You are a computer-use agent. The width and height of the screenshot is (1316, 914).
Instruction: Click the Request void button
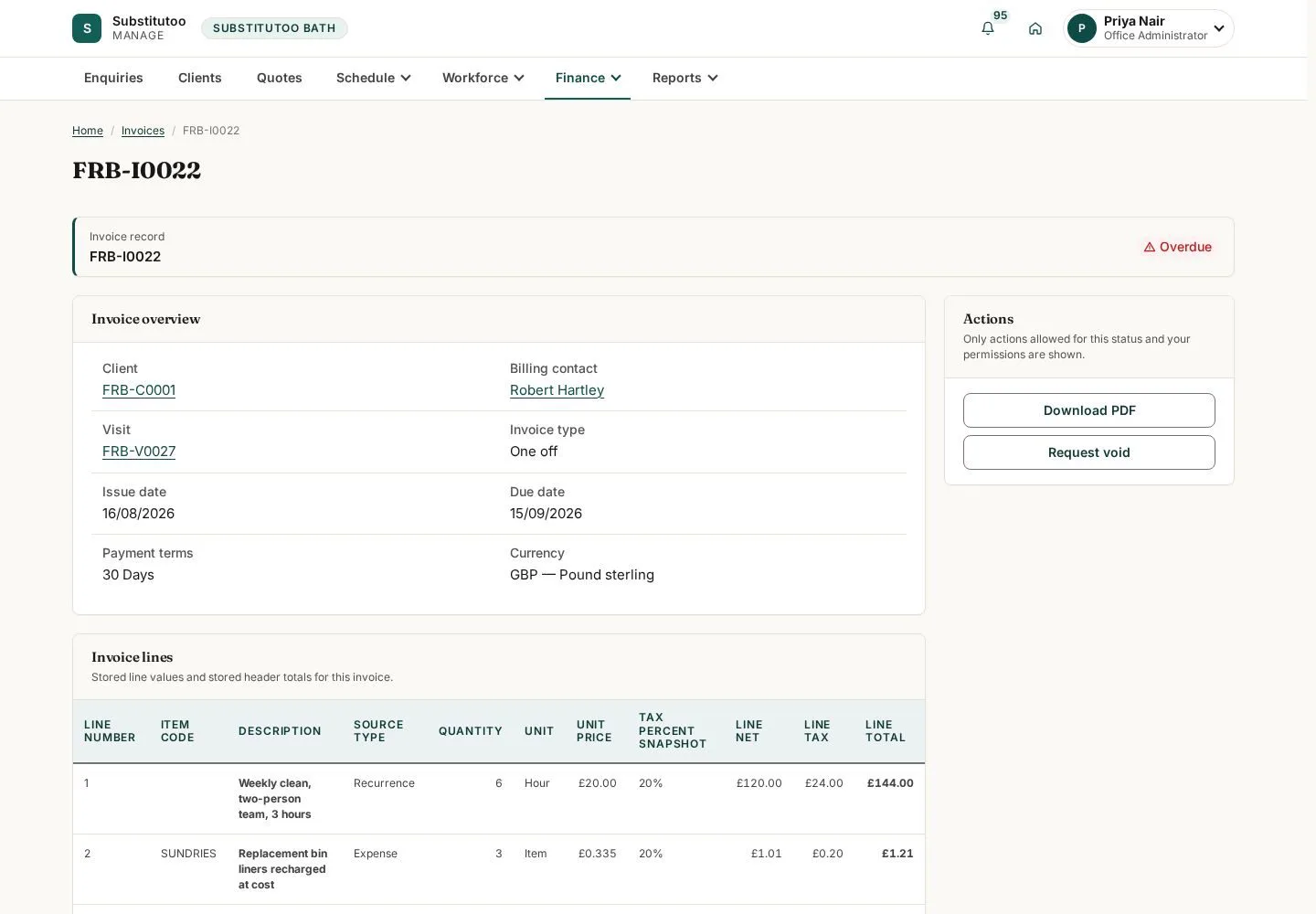pyautogui.click(x=1089, y=452)
